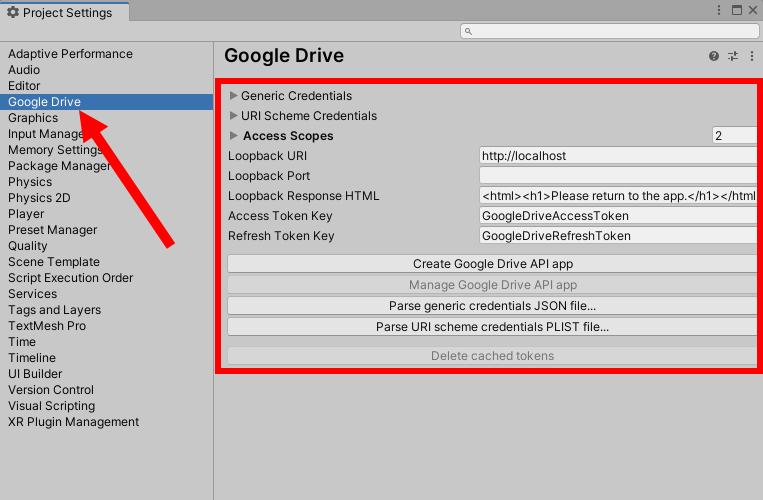Maximize the Project Settings window
Image resolution: width=763 pixels, height=500 pixels.
[737, 10]
